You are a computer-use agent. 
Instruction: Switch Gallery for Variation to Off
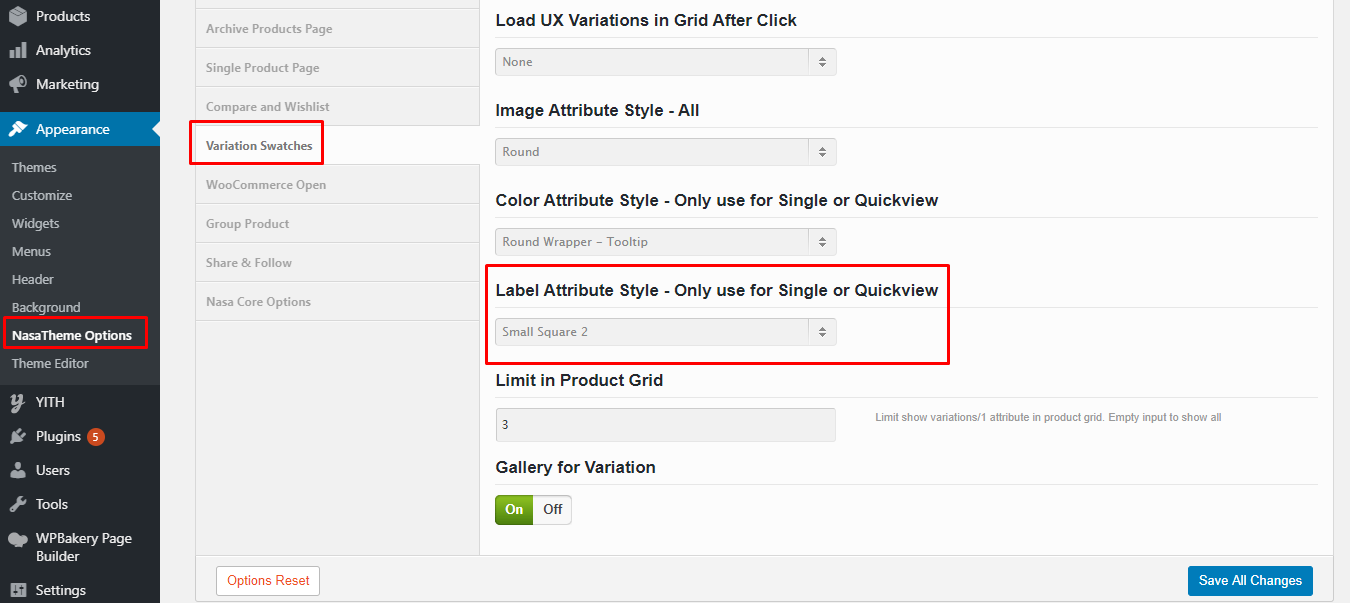(552, 509)
